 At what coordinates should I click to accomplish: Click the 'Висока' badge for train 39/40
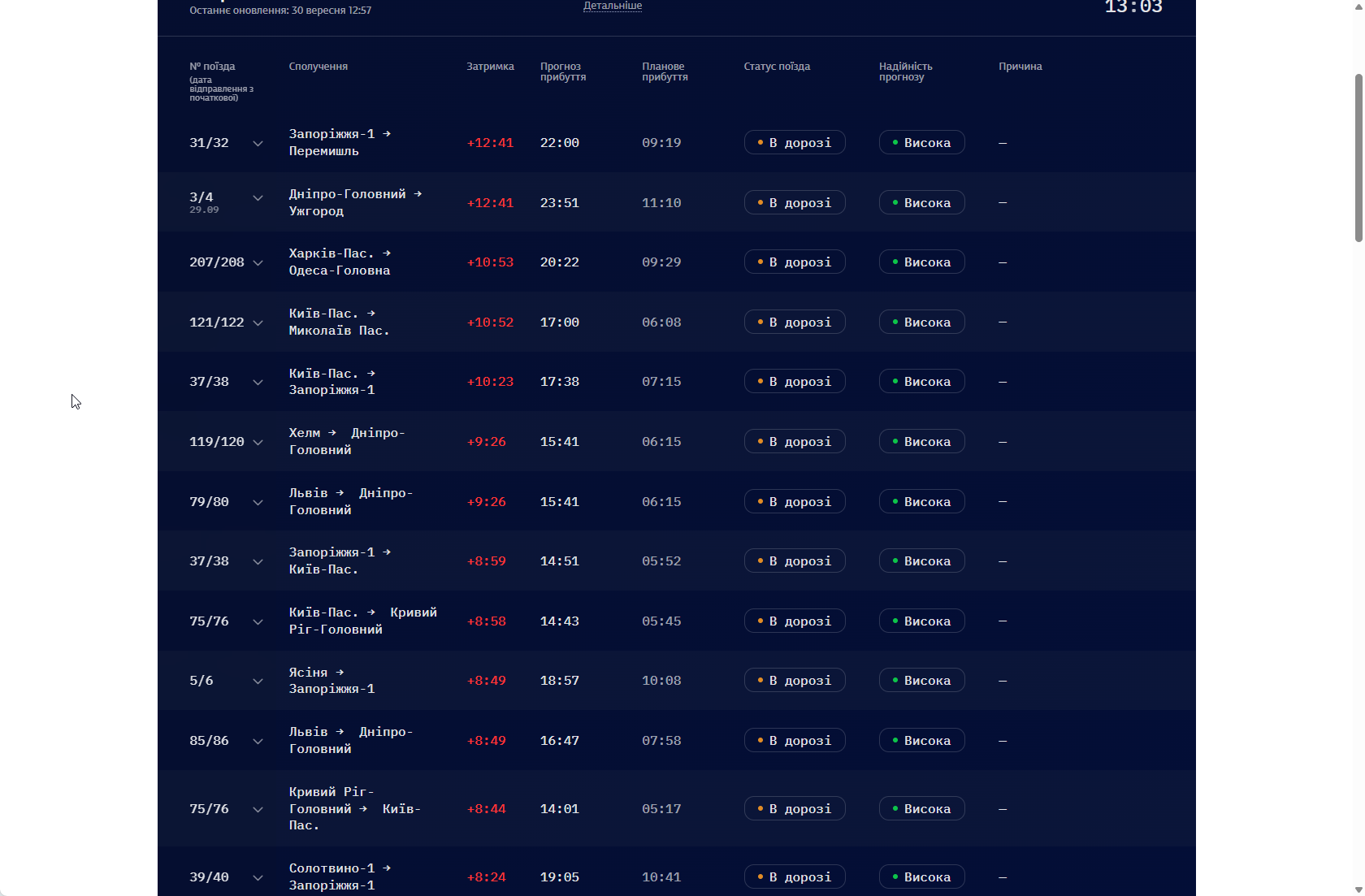(921, 877)
